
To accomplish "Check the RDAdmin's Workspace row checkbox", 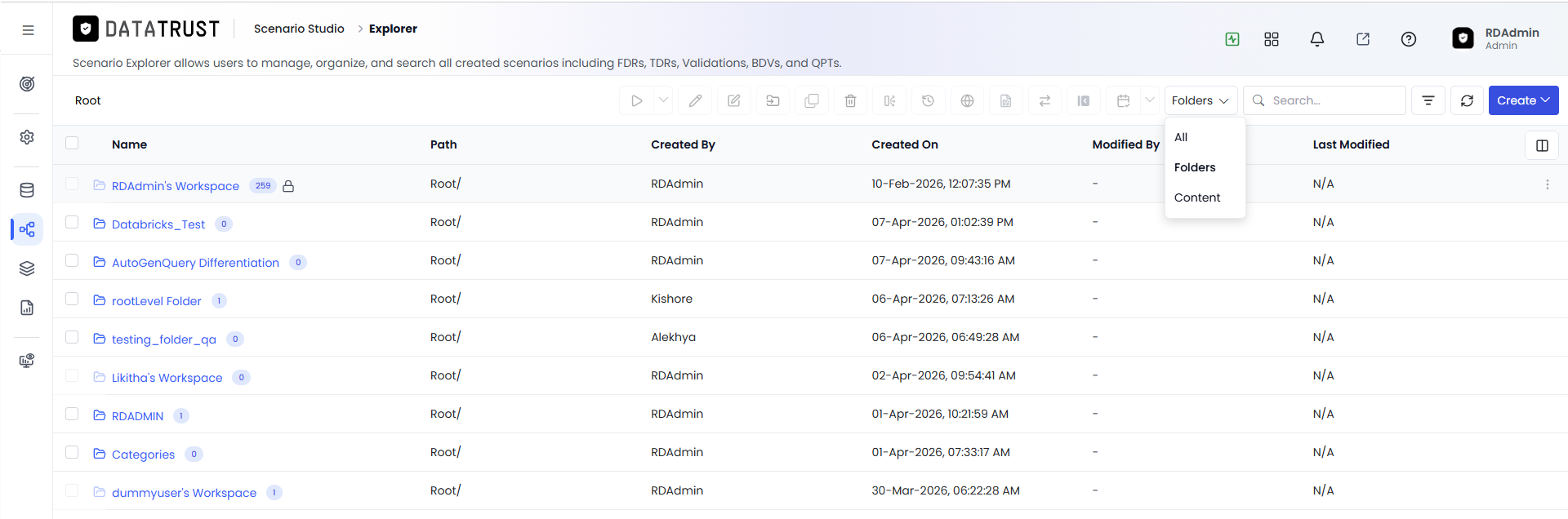I will point(72,184).
